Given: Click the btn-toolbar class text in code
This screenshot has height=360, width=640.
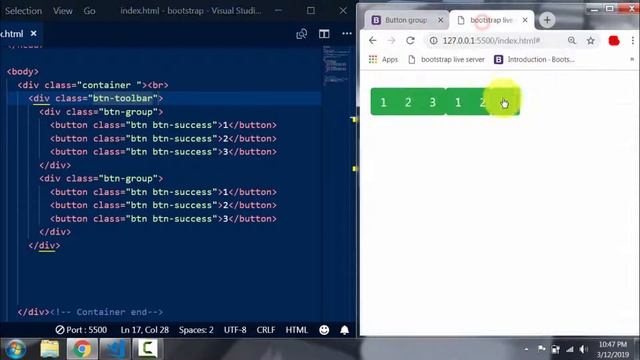Looking at the screenshot, I should click(122, 98).
